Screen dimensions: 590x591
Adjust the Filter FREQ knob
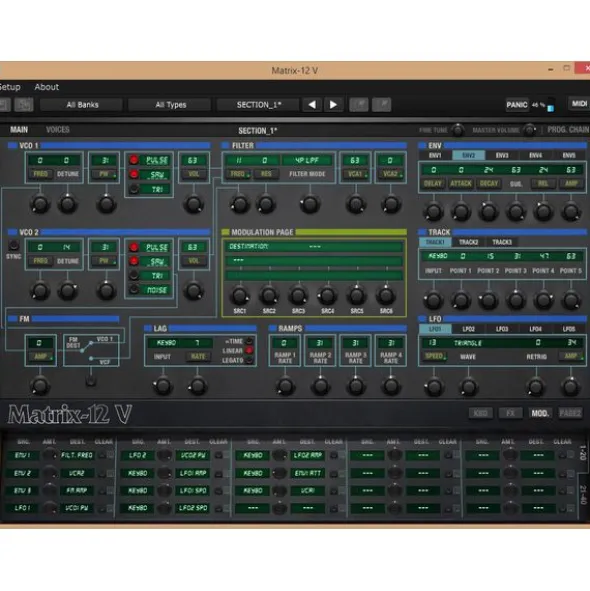coord(239,204)
